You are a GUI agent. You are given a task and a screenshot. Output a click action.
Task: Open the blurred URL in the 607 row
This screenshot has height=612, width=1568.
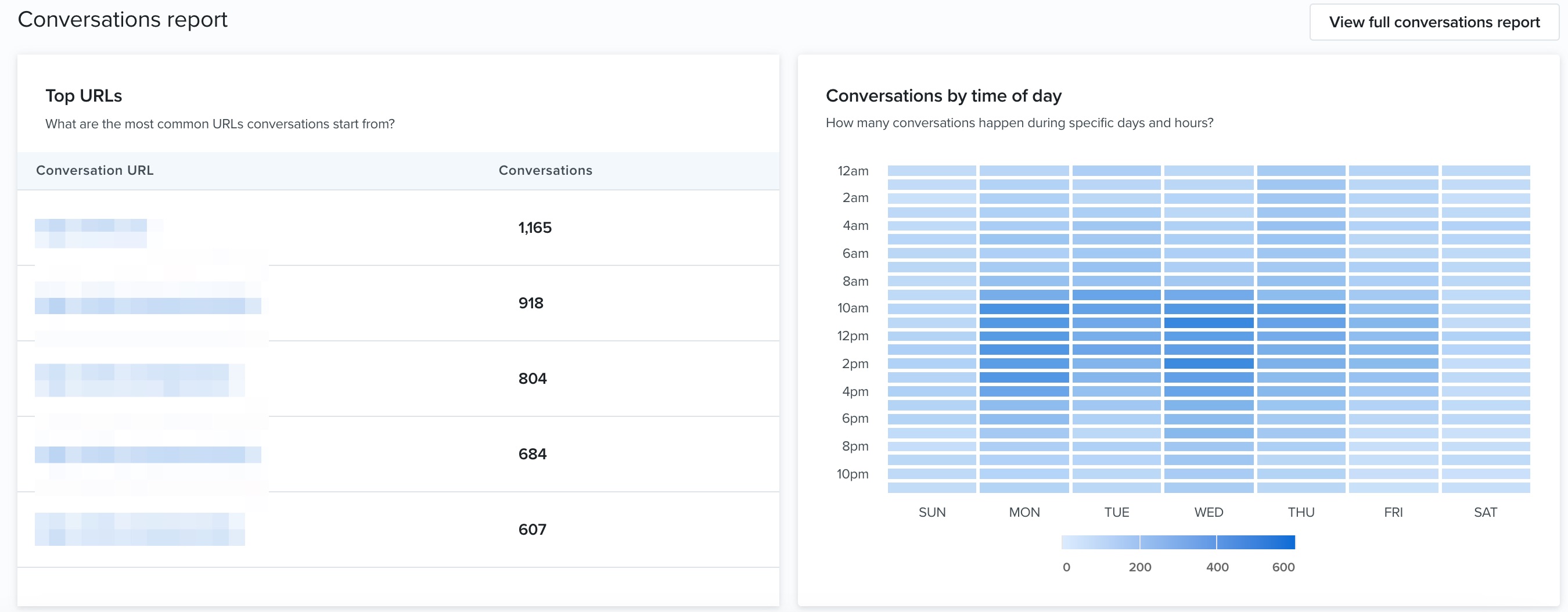[140, 530]
